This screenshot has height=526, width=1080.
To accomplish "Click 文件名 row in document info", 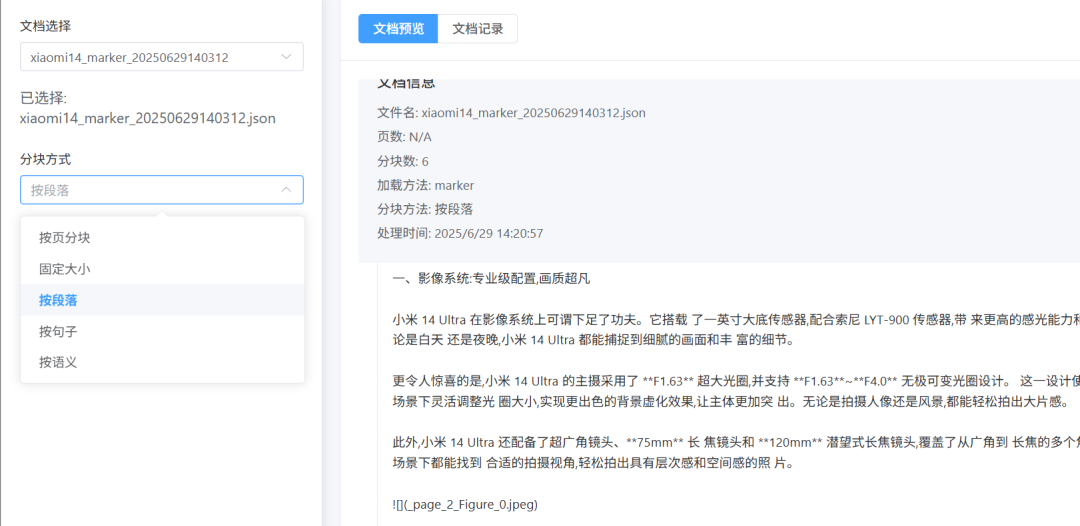I will click(x=511, y=113).
